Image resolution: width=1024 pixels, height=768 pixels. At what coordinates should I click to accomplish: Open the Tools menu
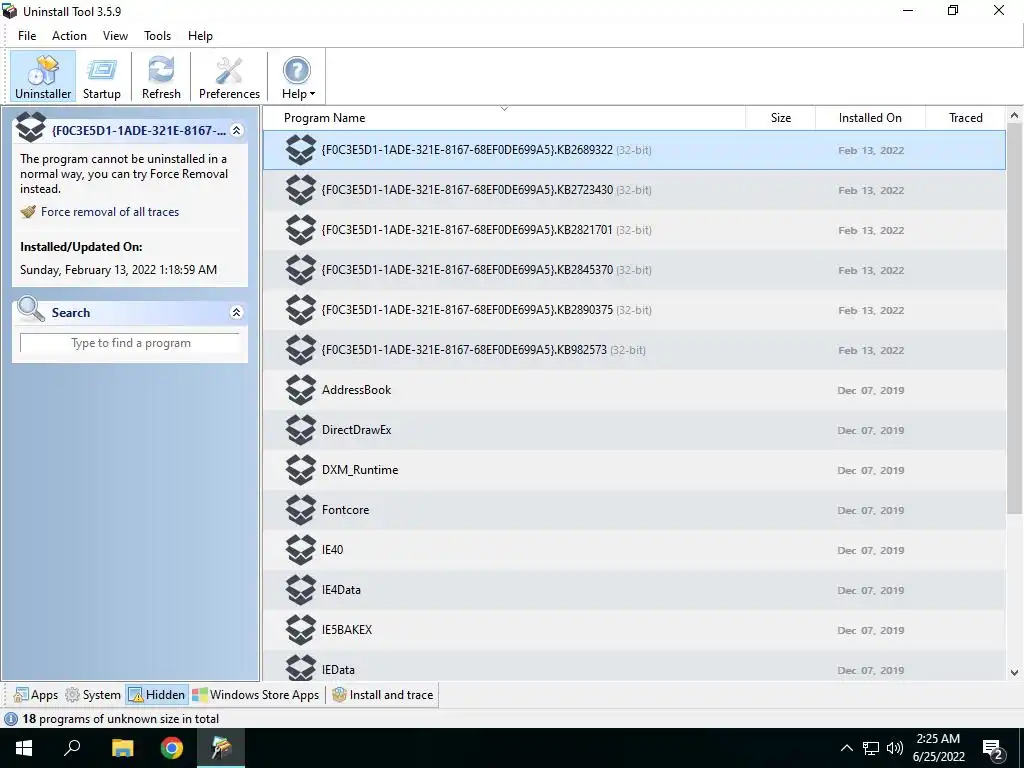coord(157,36)
